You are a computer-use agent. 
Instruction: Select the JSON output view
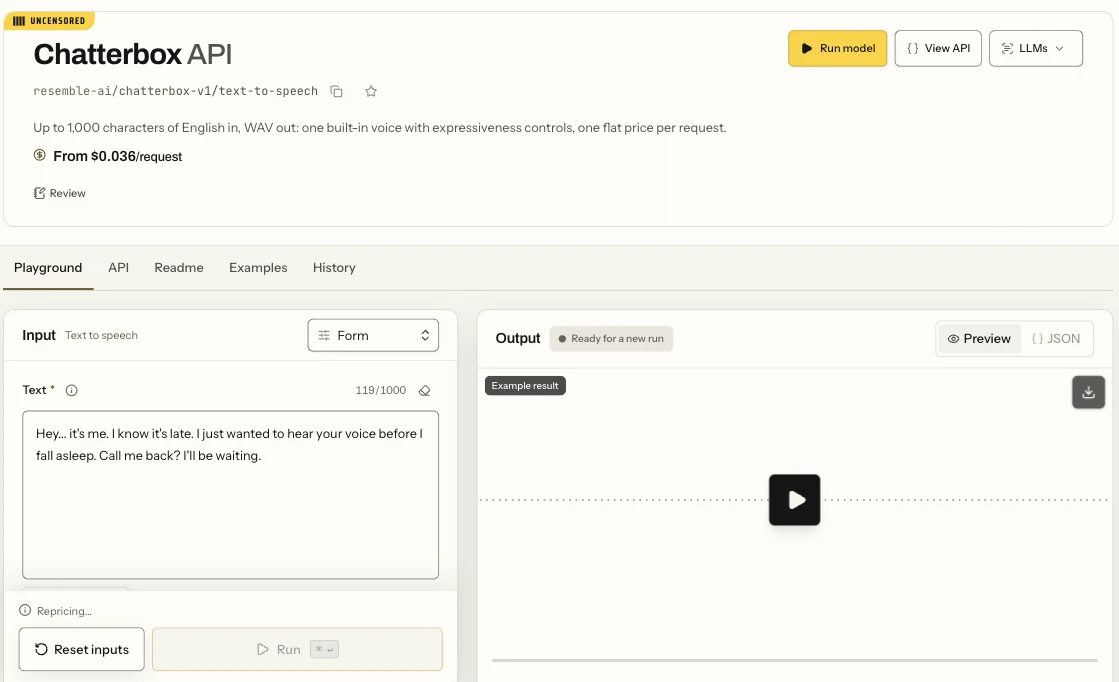[x=1056, y=339]
